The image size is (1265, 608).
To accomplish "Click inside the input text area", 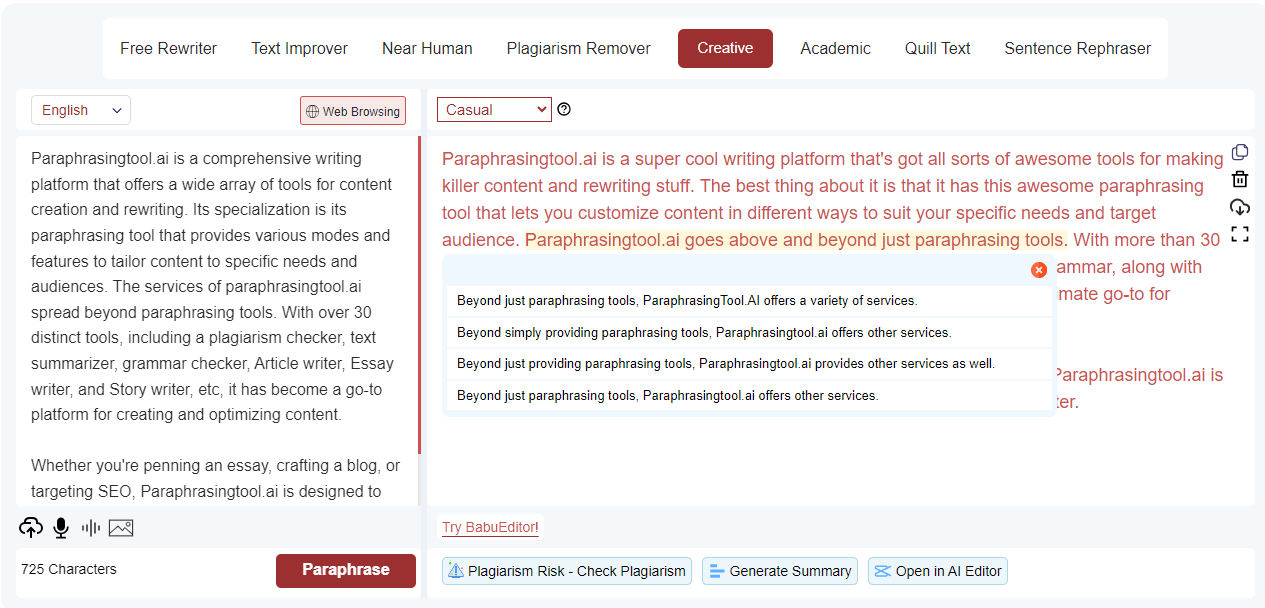I will coord(216,320).
